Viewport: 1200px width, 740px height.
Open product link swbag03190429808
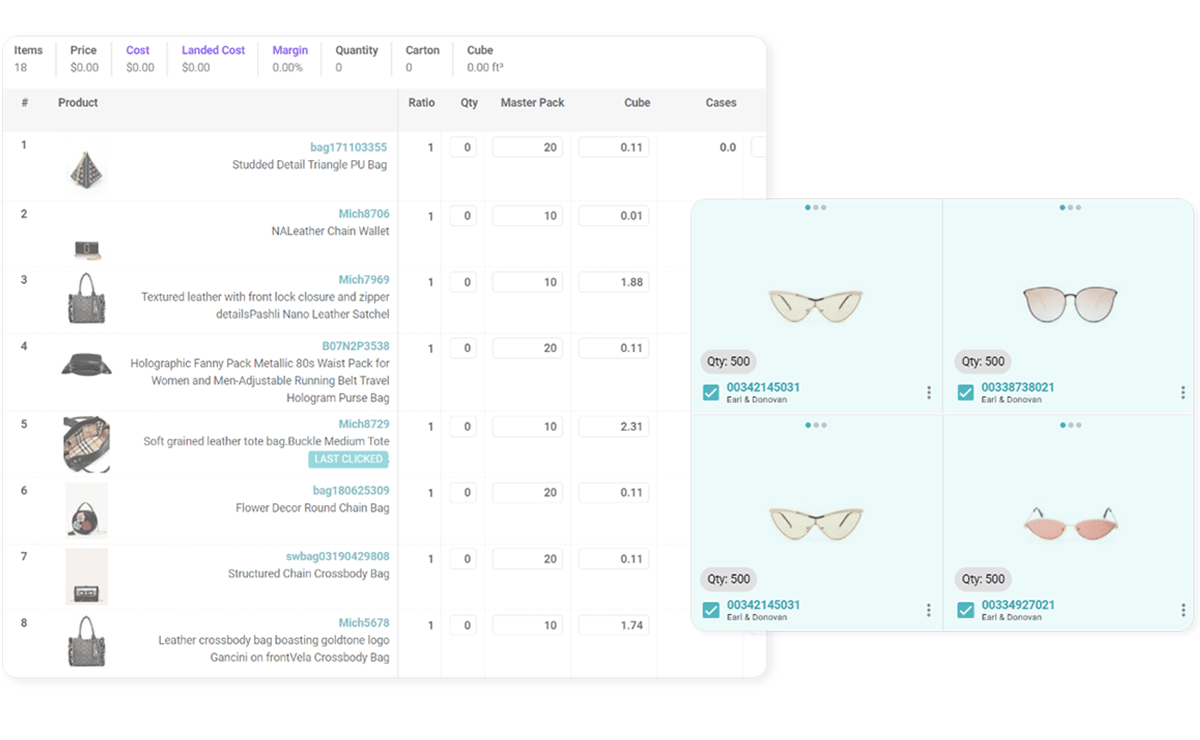[337, 556]
